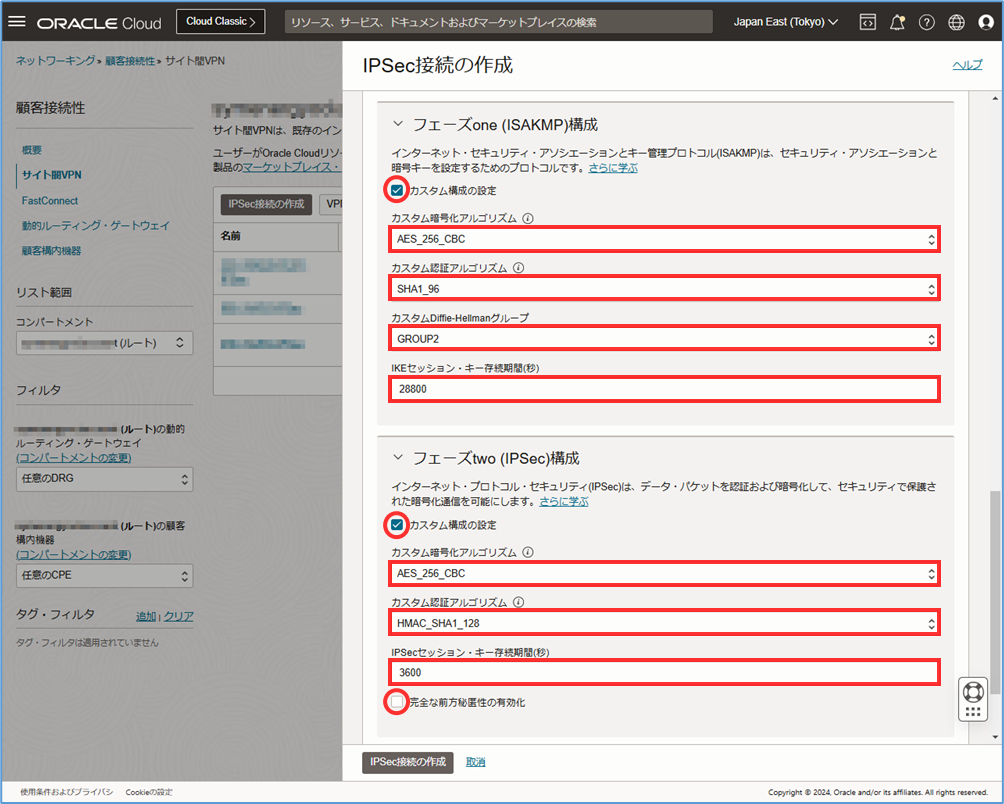Click info icon beside phase two カスタム暗号化アルゴリズム
The height and width of the screenshot is (804, 1004).
[528, 552]
